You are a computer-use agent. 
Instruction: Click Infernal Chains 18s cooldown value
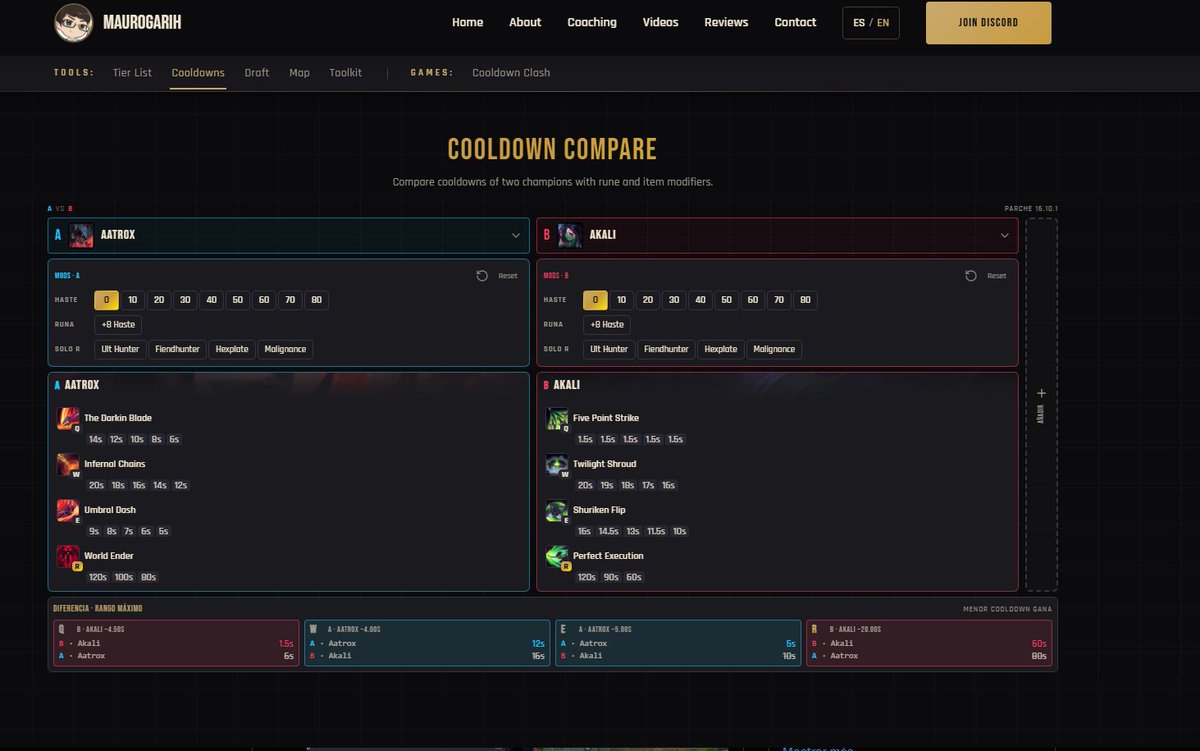click(x=117, y=485)
